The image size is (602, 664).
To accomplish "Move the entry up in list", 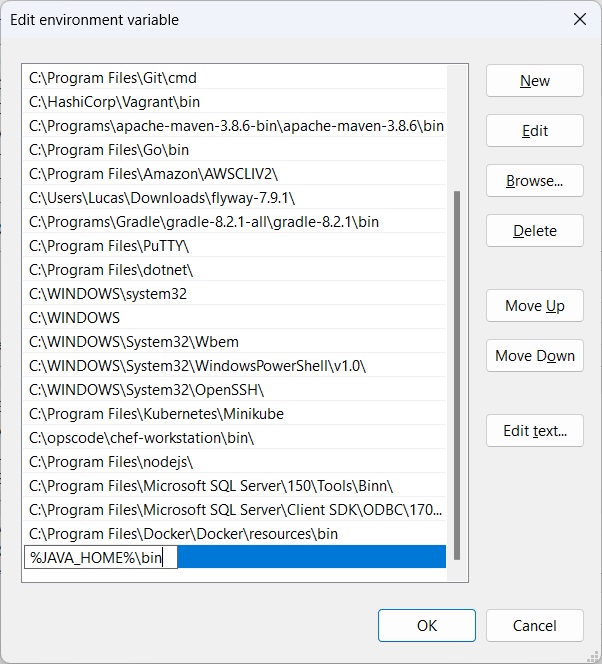I will tap(534, 306).
